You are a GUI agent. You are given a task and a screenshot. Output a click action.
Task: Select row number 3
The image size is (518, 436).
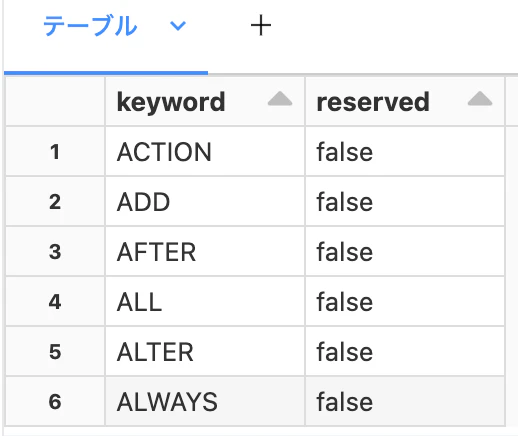click(55, 251)
